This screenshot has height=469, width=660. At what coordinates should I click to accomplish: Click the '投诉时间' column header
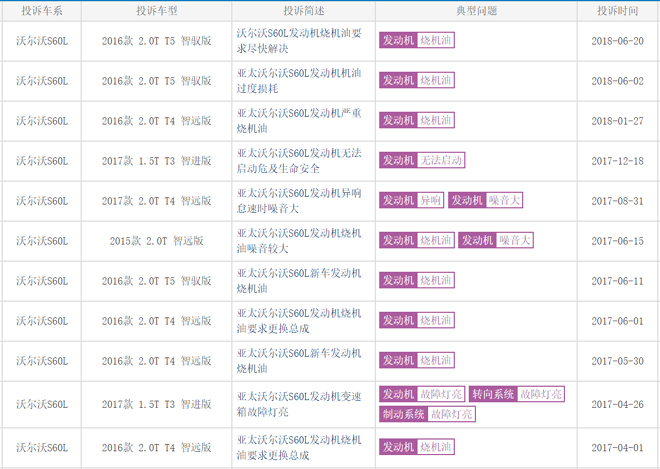(x=617, y=11)
